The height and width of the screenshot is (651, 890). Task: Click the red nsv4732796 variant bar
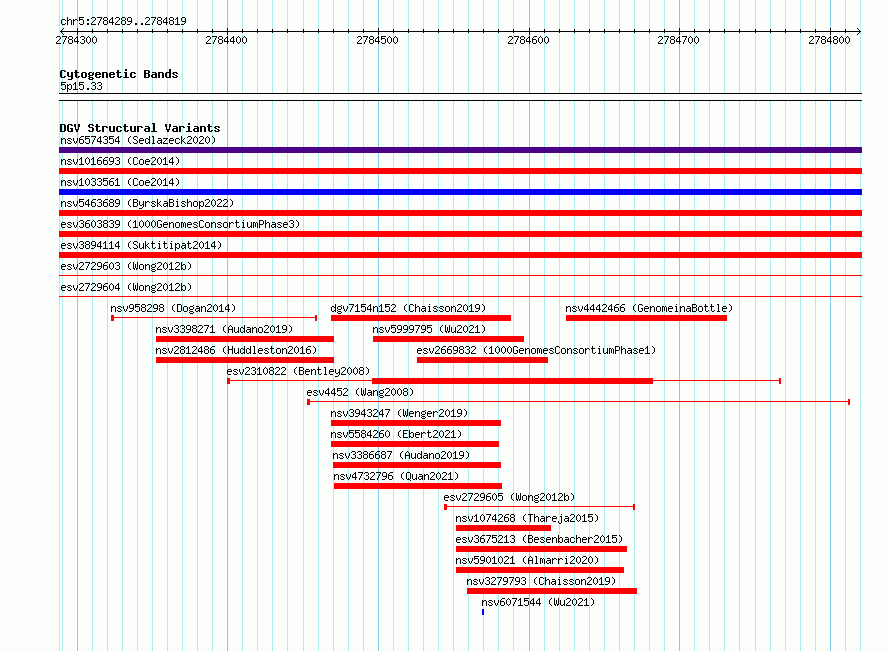click(418, 486)
